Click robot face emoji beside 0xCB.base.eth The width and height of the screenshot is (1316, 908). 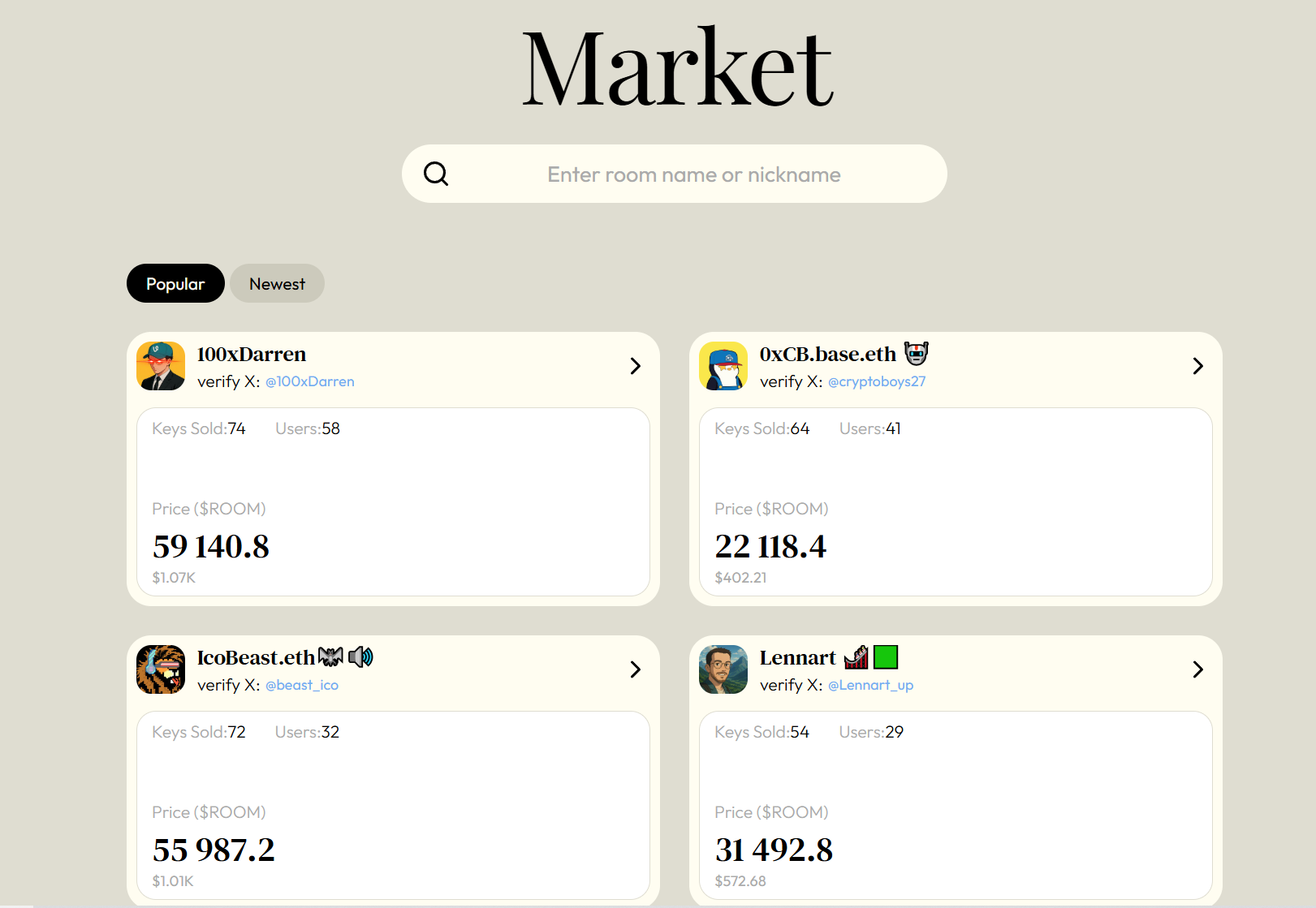coord(916,354)
